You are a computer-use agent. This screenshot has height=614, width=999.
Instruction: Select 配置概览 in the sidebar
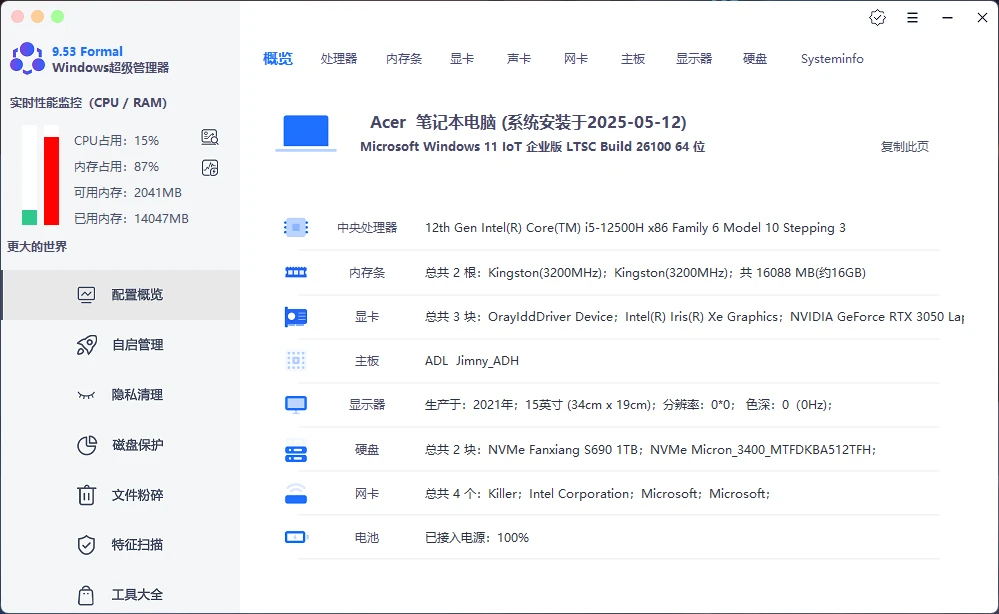(121, 295)
